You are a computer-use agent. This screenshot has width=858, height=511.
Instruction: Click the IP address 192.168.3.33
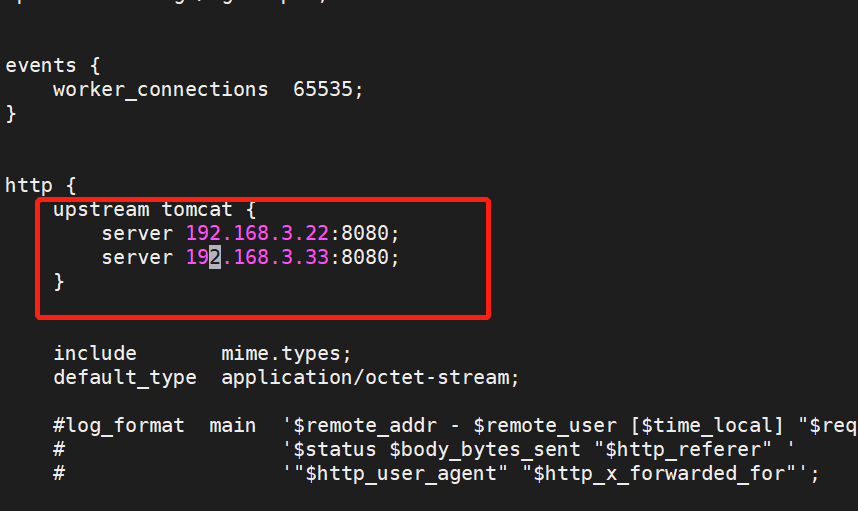pos(257,257)
